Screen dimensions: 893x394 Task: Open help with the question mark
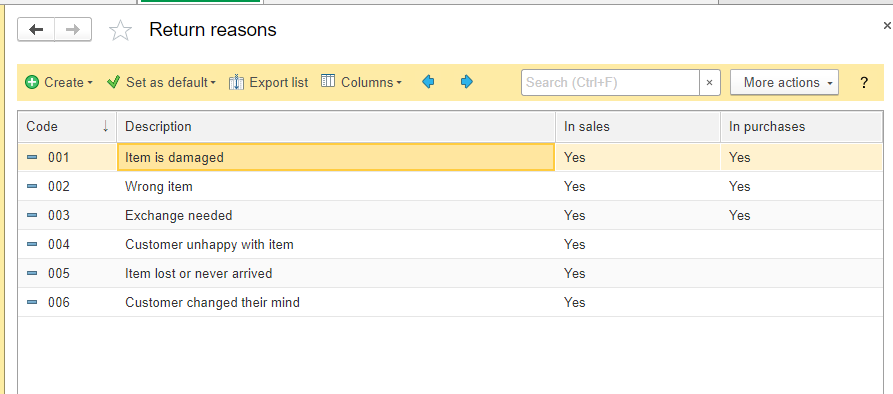click(864, 83)
